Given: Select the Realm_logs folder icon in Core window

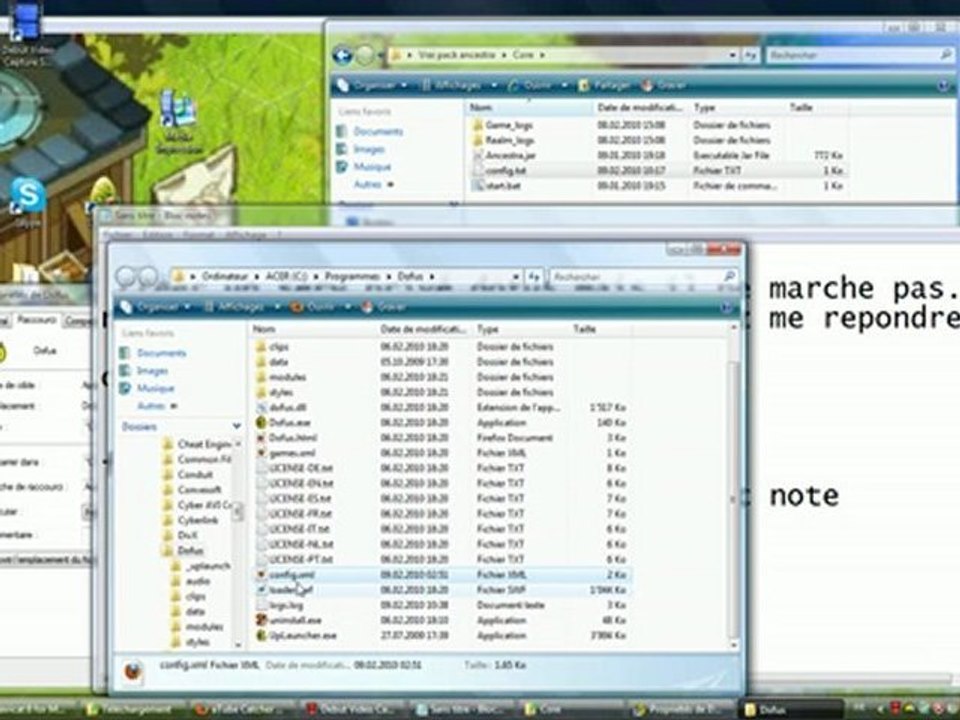Looking at the screenshot, I should click(x=478, y=140).
